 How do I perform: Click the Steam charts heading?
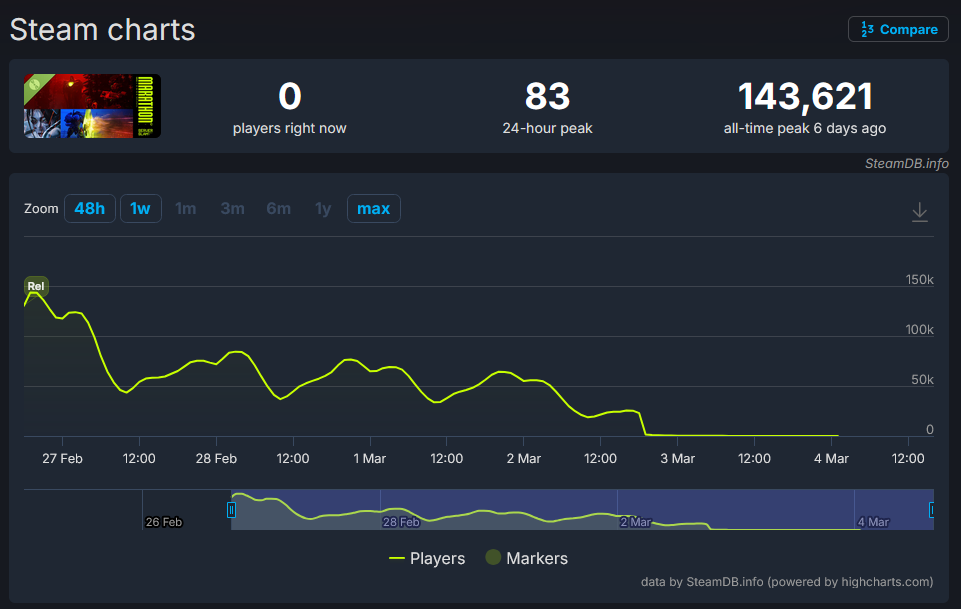pyautogui.click(x=102, y=29)
